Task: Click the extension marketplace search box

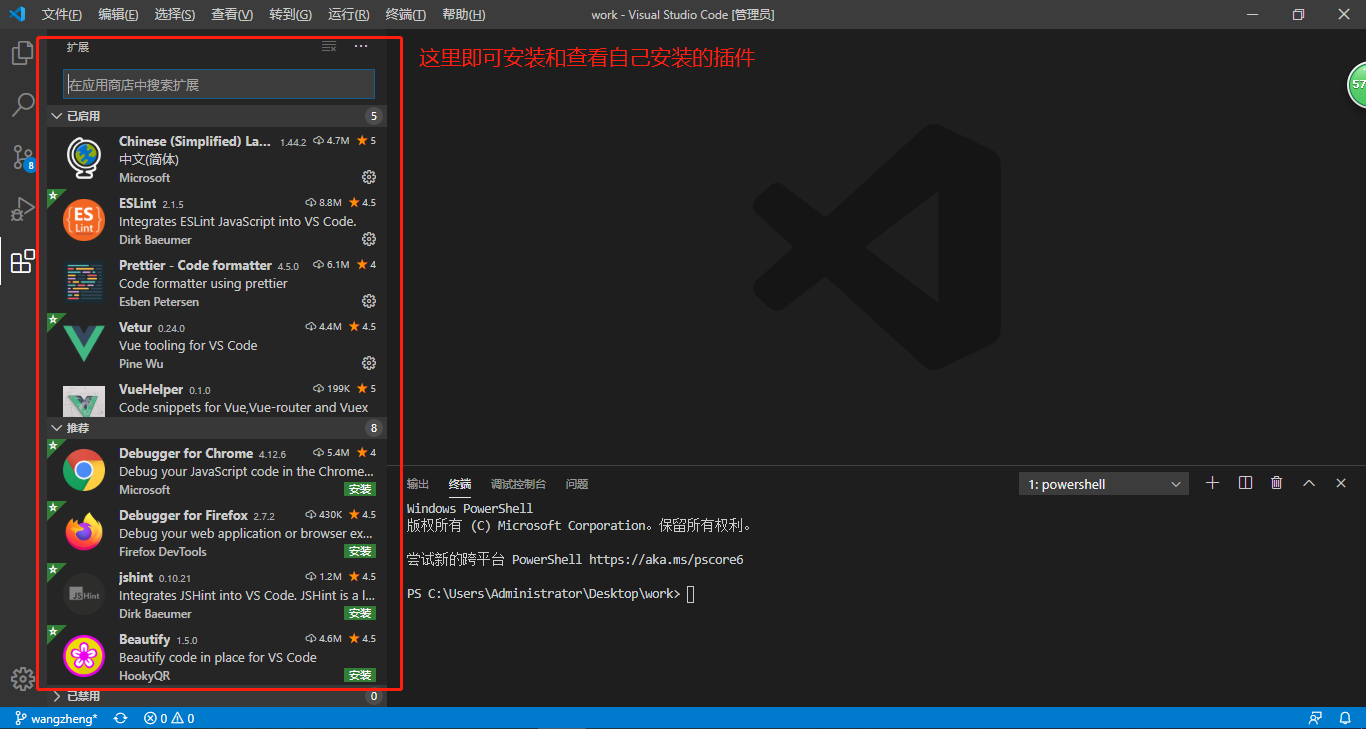Action: (x=218, y=85)
